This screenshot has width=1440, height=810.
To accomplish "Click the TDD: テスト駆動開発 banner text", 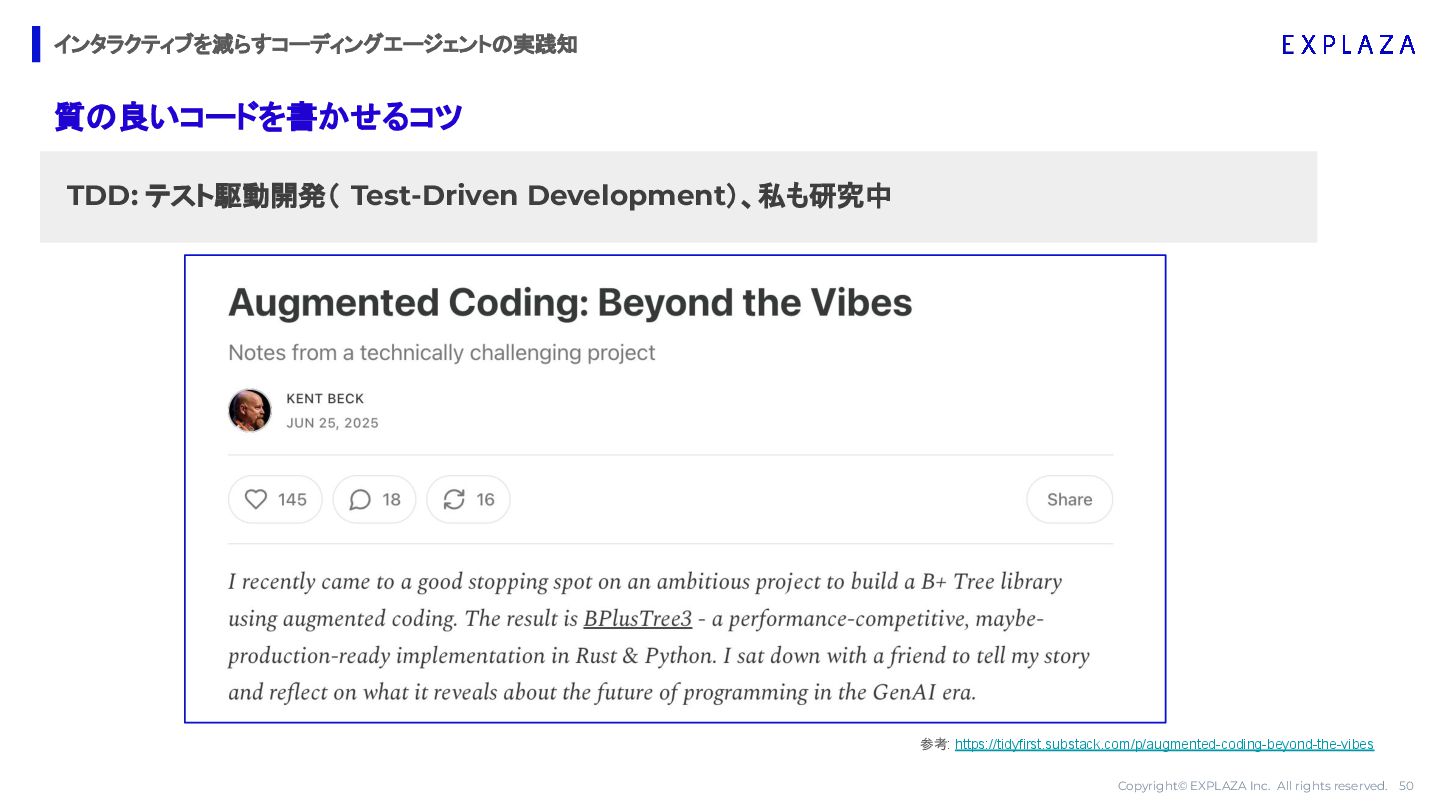I will coord(478,196).
